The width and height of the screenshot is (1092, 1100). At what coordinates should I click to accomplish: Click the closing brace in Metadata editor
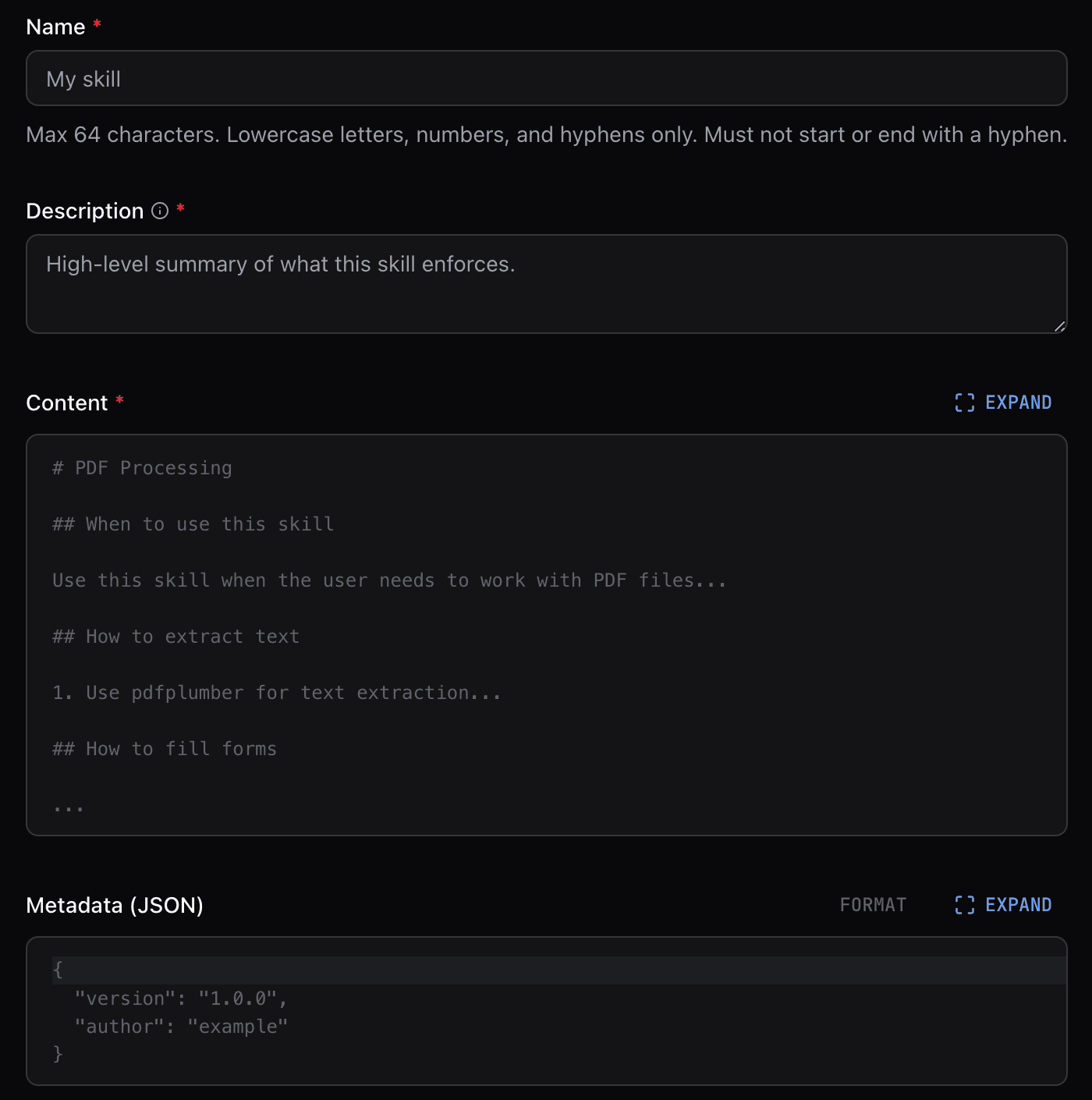[58, 1055]
